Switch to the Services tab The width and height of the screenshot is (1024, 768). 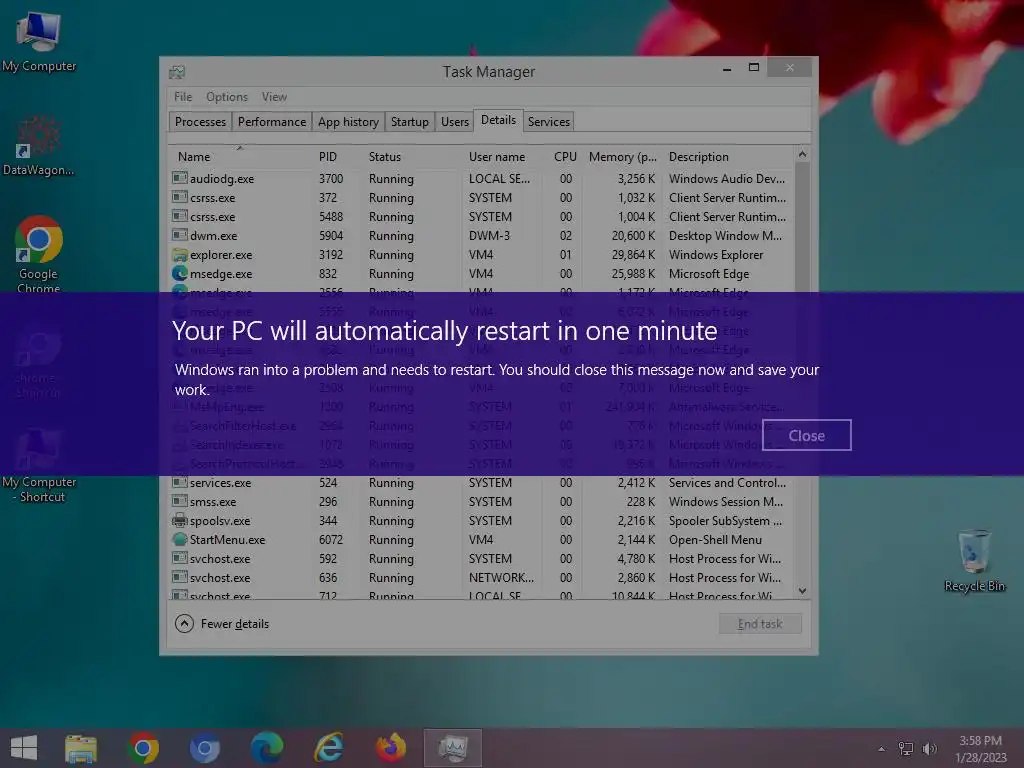pyautogui.click(x=549, y=122)
